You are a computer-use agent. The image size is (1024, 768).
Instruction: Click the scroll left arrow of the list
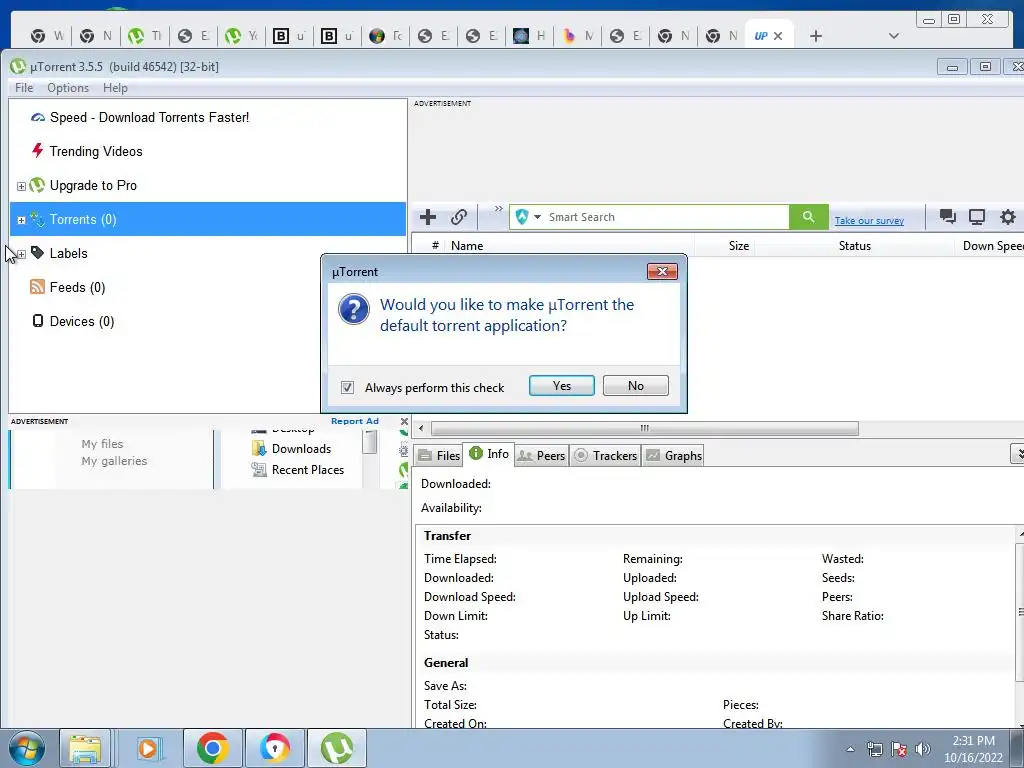[x=421, y=428]
